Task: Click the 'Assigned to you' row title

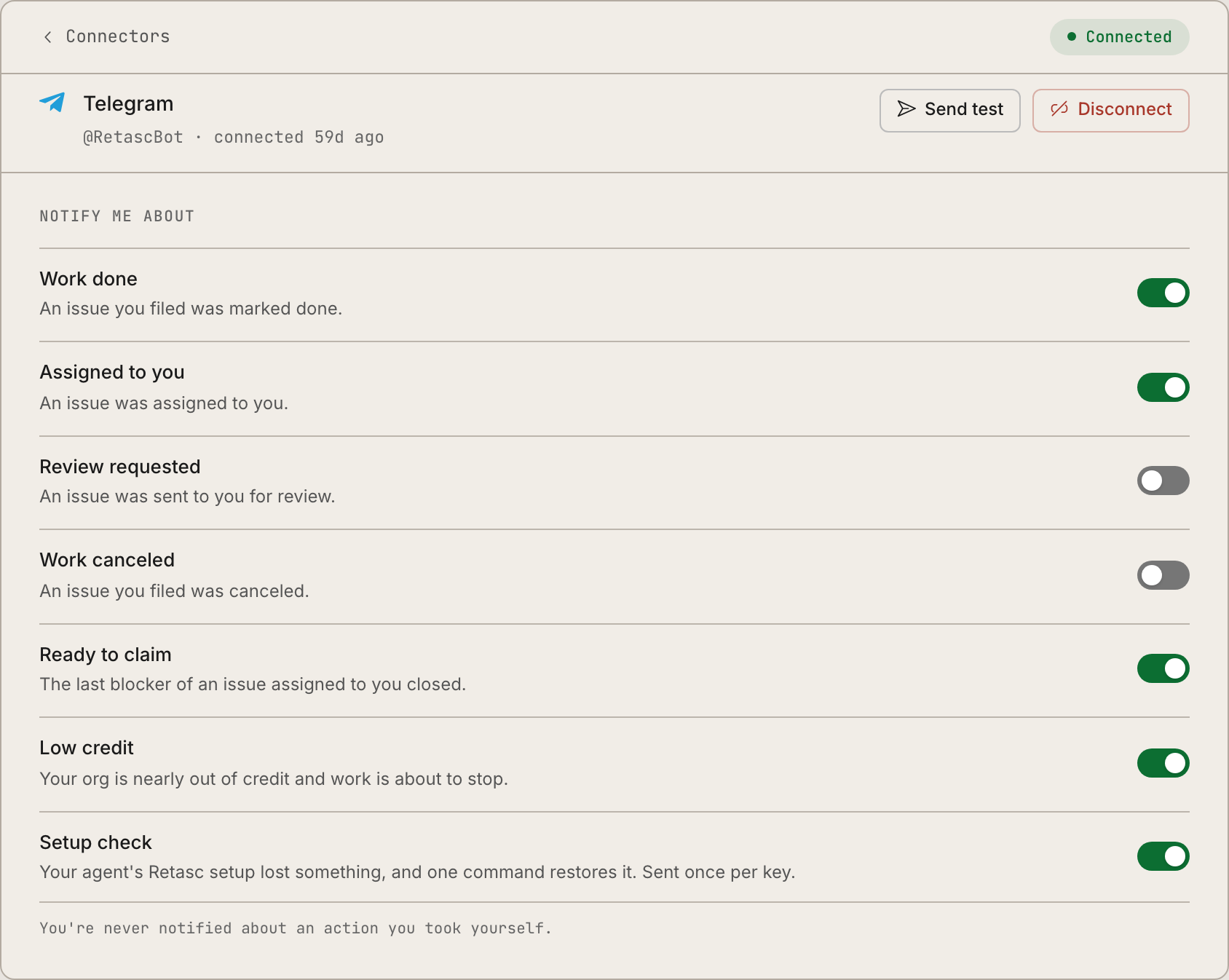Action: point(112,372)
